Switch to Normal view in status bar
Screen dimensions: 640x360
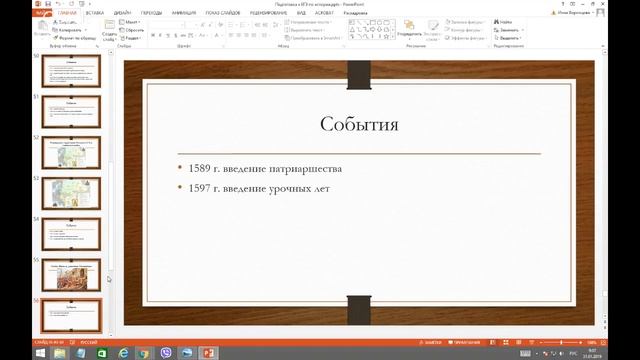tap(493, 342)
